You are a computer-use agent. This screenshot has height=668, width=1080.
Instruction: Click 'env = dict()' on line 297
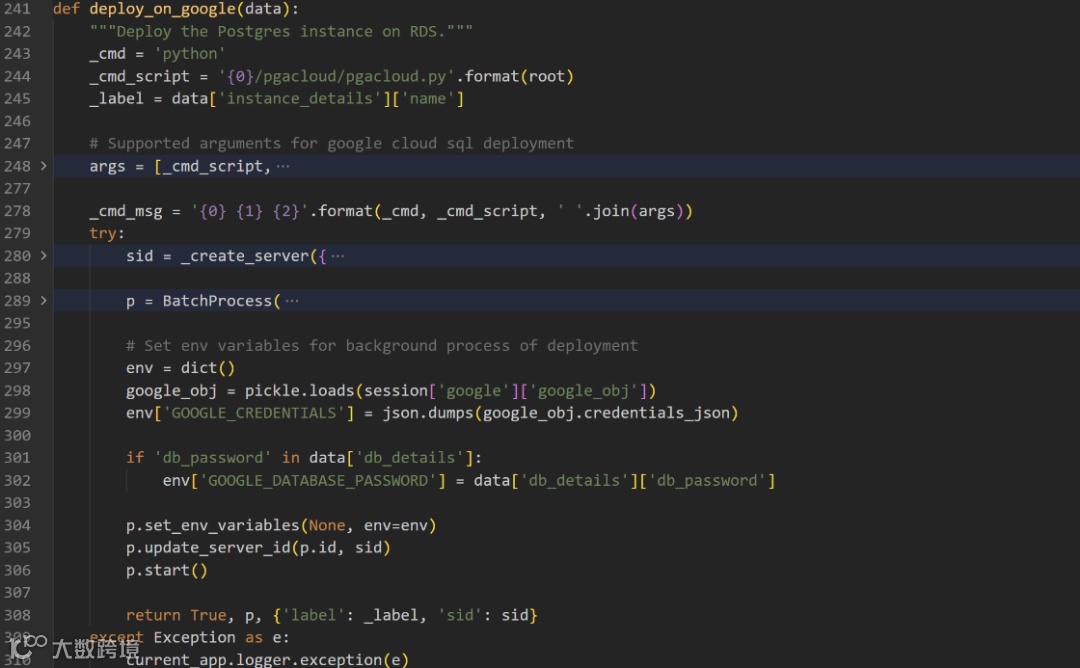click(180, 368)
